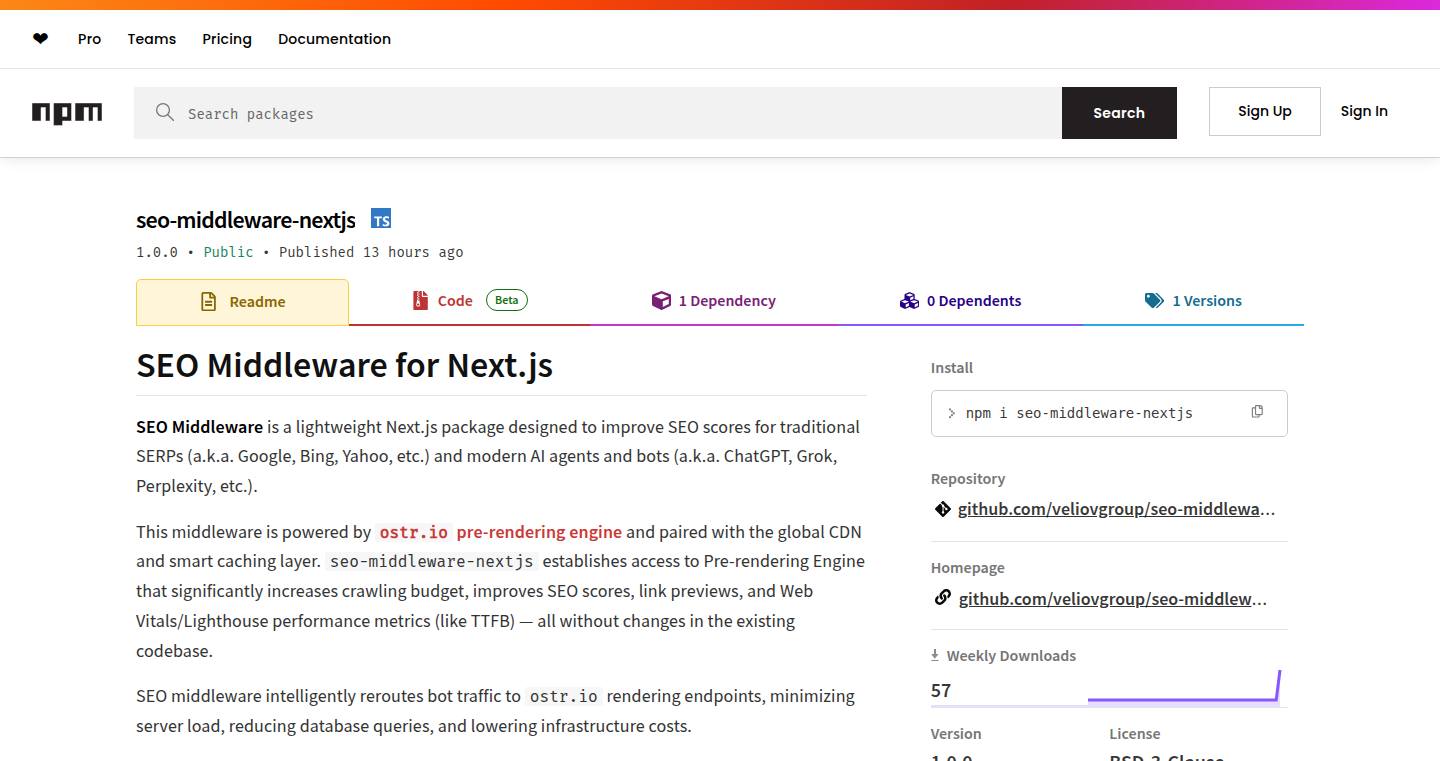This screenshot has width=1440, height=761.
Task: Click the weekly downloads count 57
Action: (x=941, y=690)
